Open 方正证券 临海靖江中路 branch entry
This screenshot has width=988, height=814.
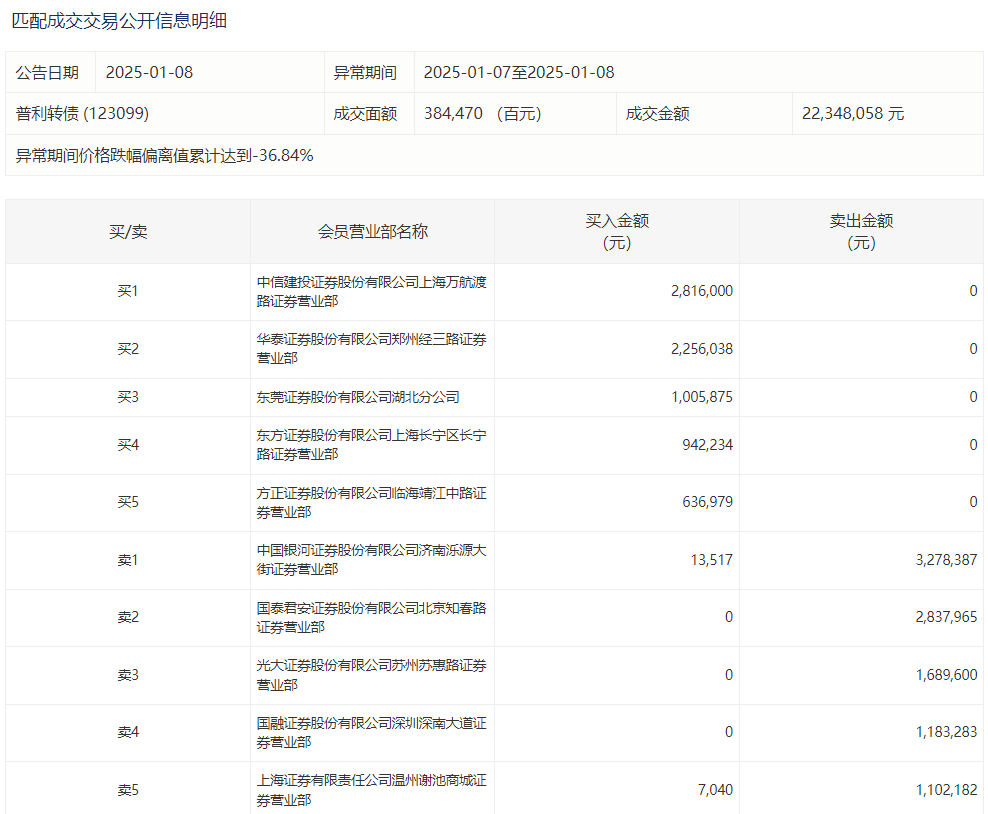pos(371,502)
